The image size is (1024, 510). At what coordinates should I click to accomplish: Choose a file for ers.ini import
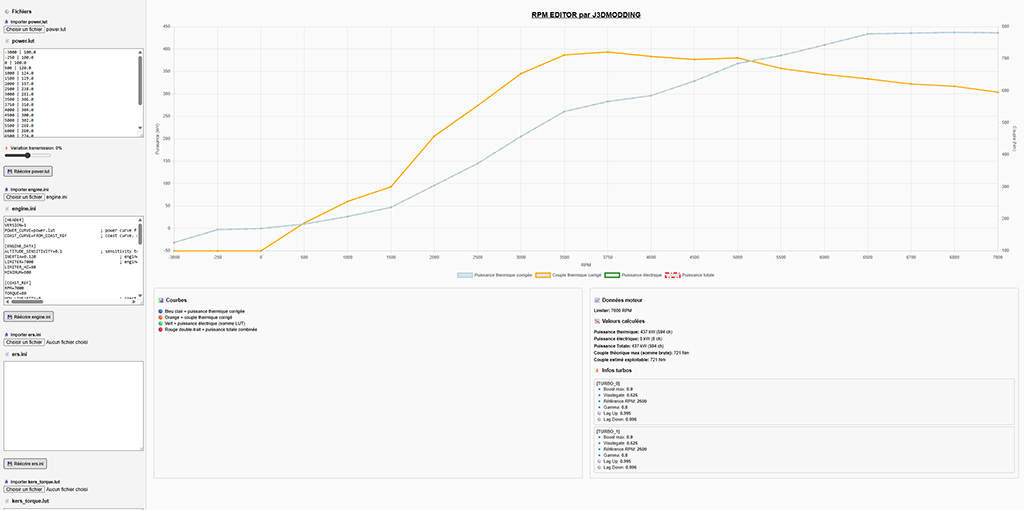pos(24,342)
